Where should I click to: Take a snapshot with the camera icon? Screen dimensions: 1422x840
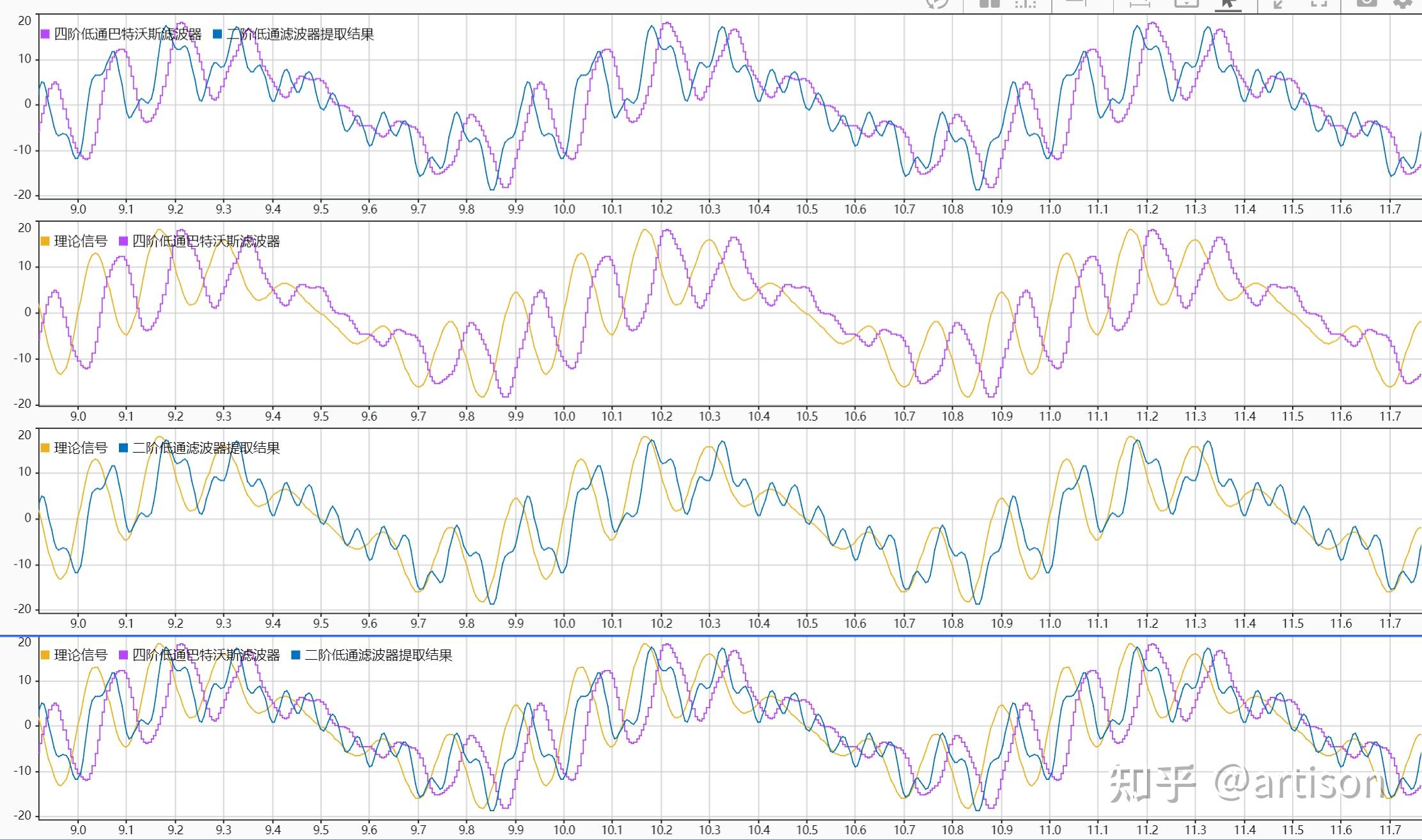[1366, 3]
